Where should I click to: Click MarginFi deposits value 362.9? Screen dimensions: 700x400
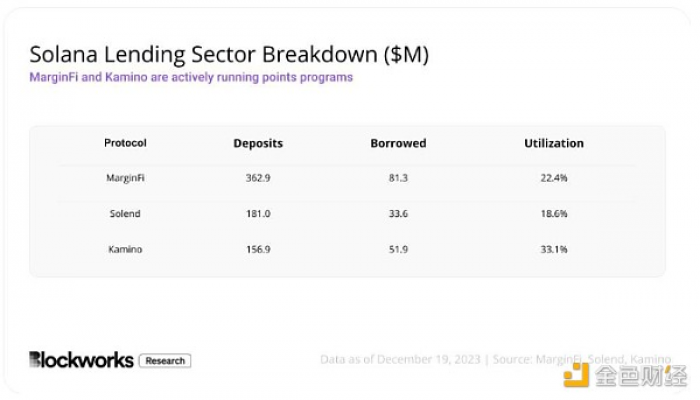pos(258,178)
